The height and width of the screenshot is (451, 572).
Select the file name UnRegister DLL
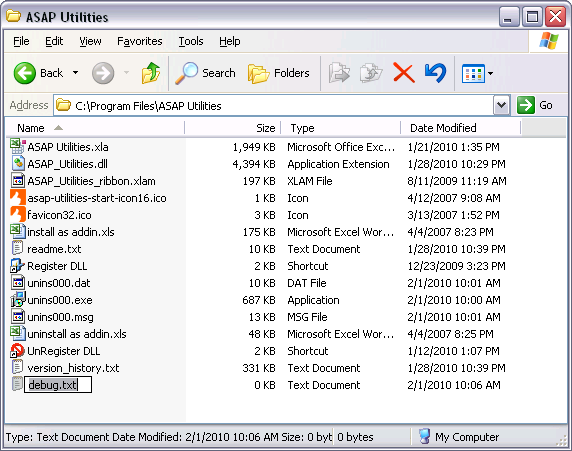point(63,351)
